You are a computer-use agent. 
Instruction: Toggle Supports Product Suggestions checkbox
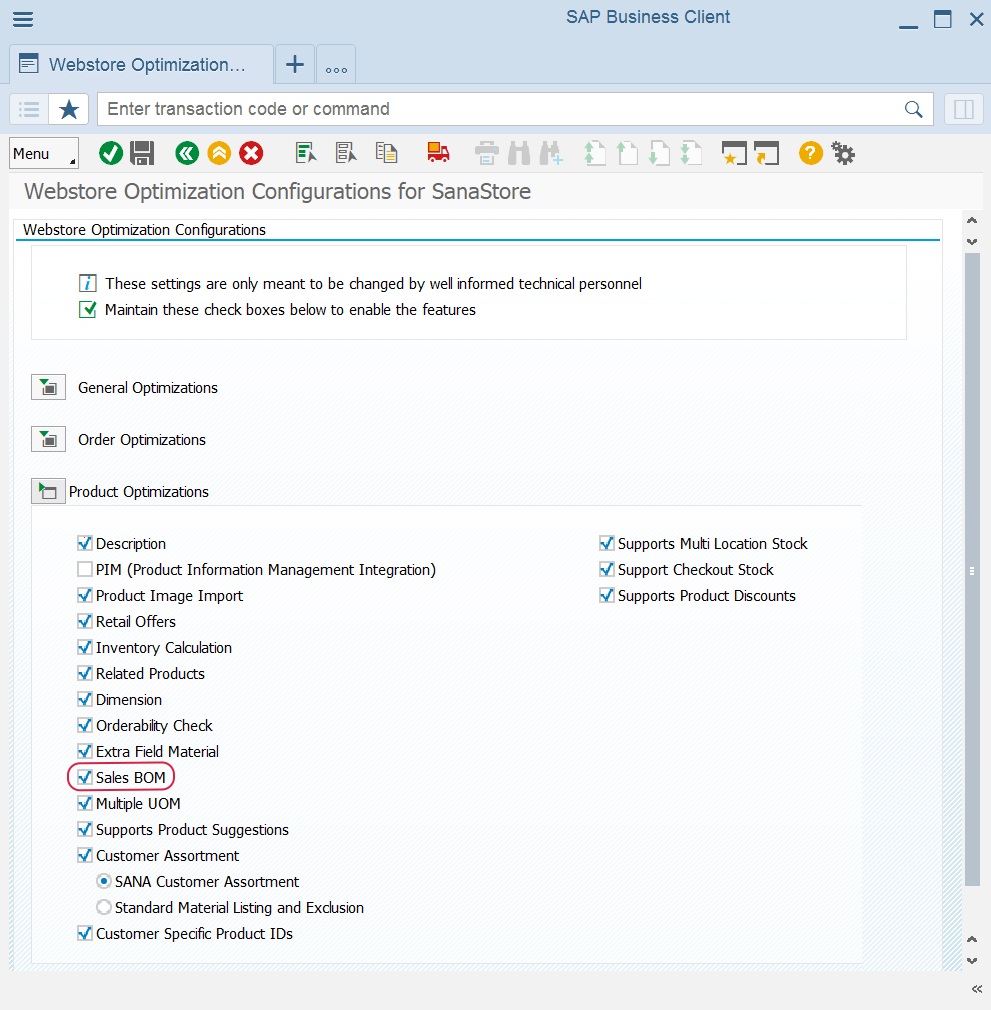click(84, 829)
